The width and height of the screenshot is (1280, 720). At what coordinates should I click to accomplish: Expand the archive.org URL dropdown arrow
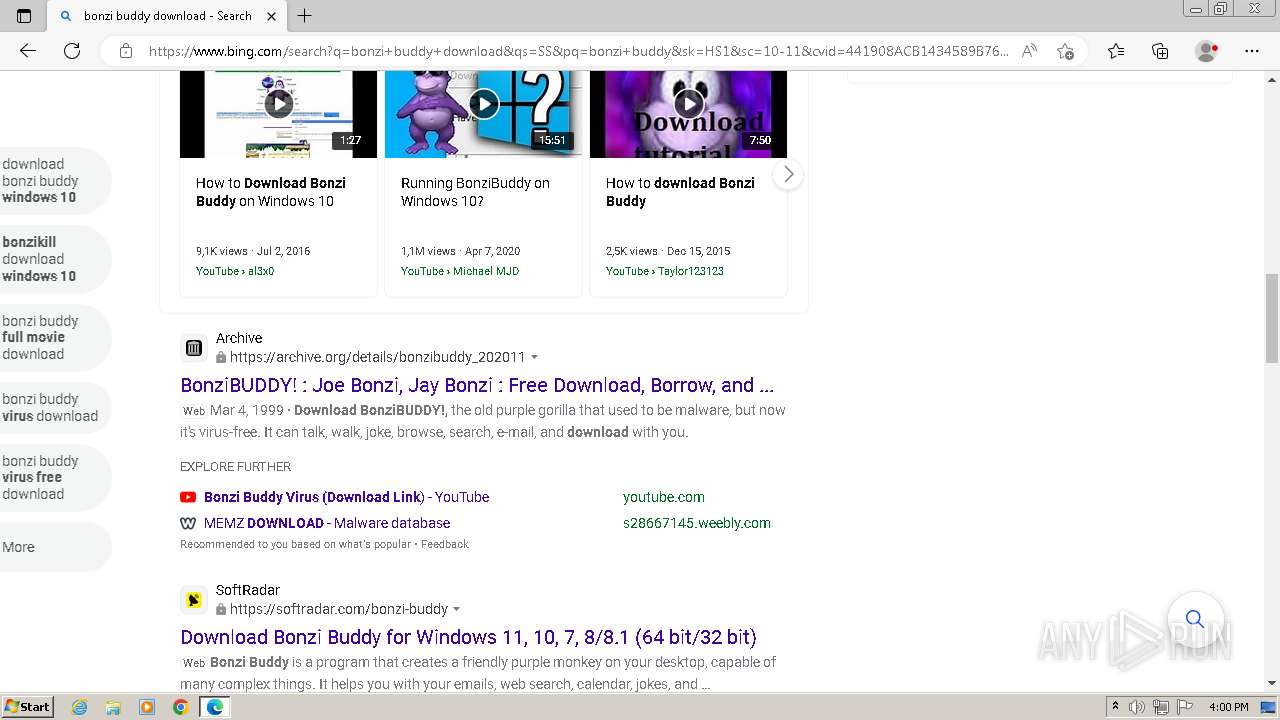[535, 358]
